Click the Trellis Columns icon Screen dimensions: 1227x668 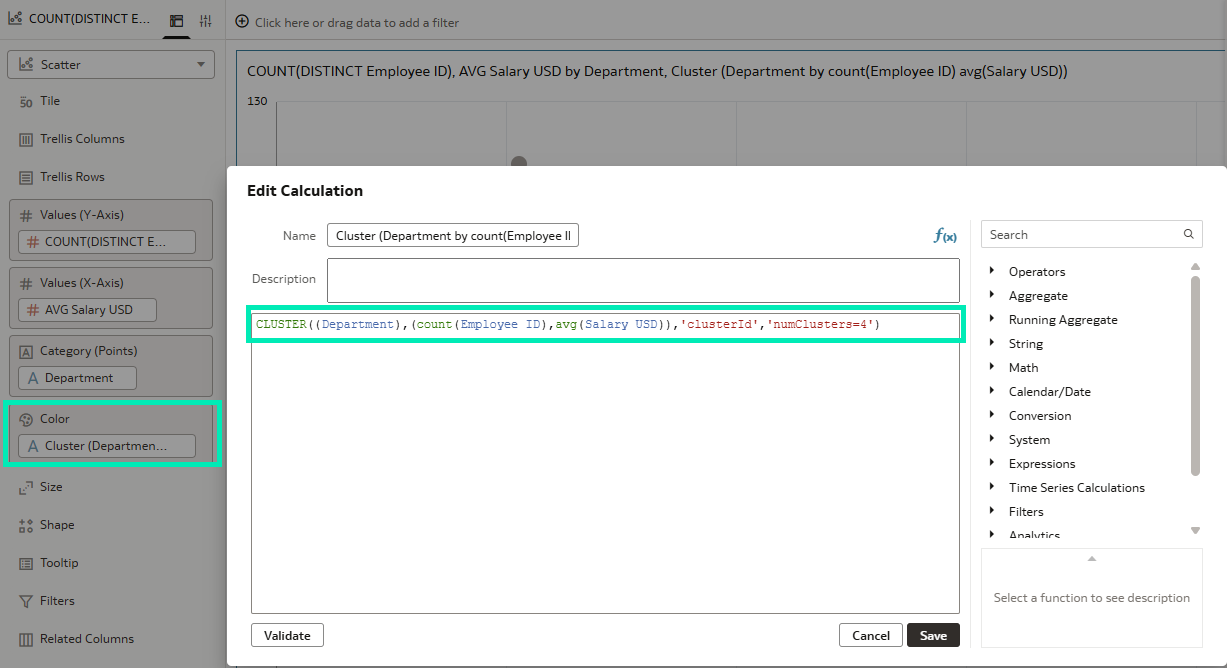click(28, 138)
